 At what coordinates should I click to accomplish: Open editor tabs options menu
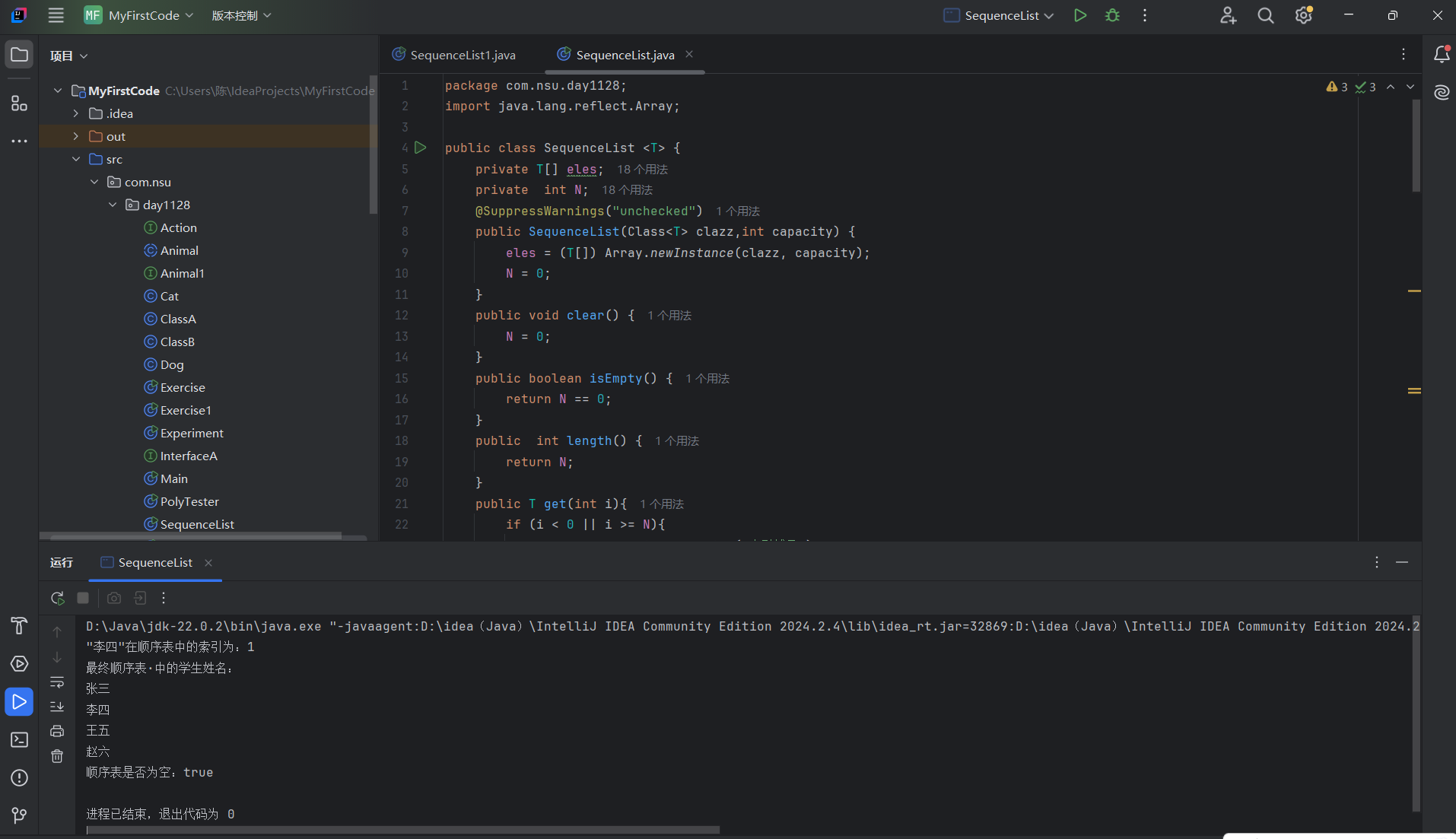[x=1404, y=54]
